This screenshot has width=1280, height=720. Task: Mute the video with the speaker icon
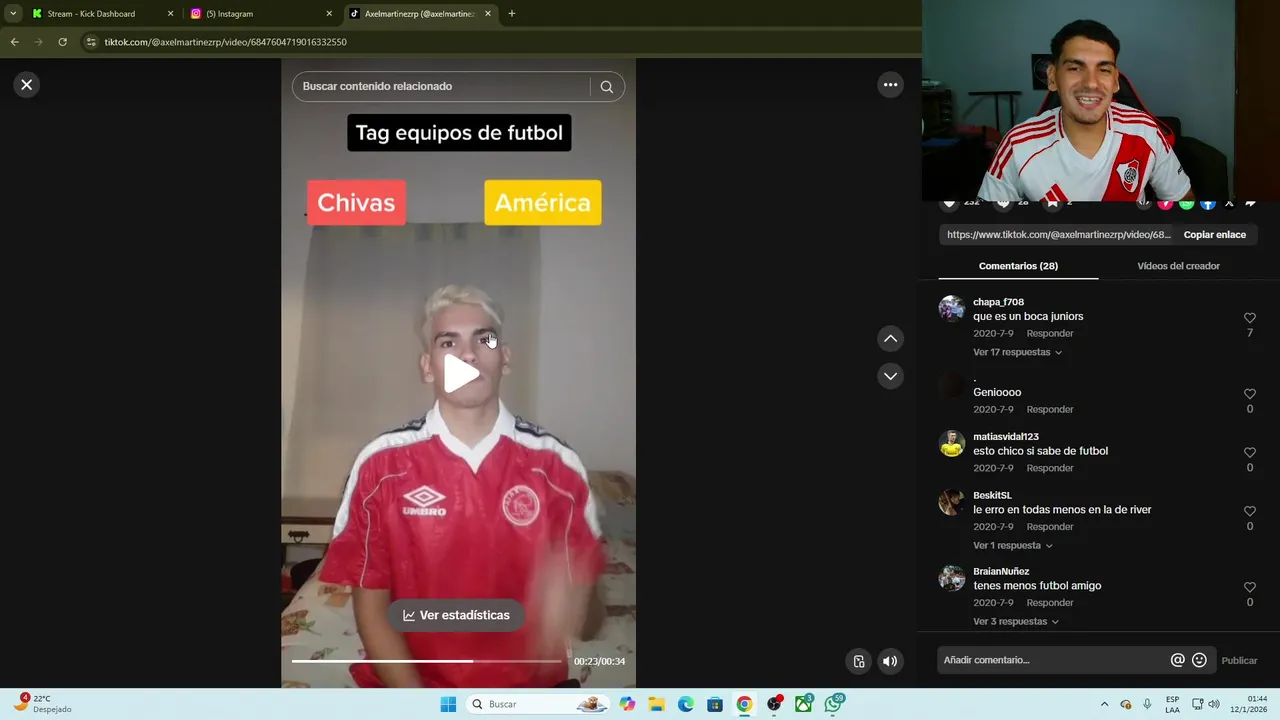pos(890,661)
